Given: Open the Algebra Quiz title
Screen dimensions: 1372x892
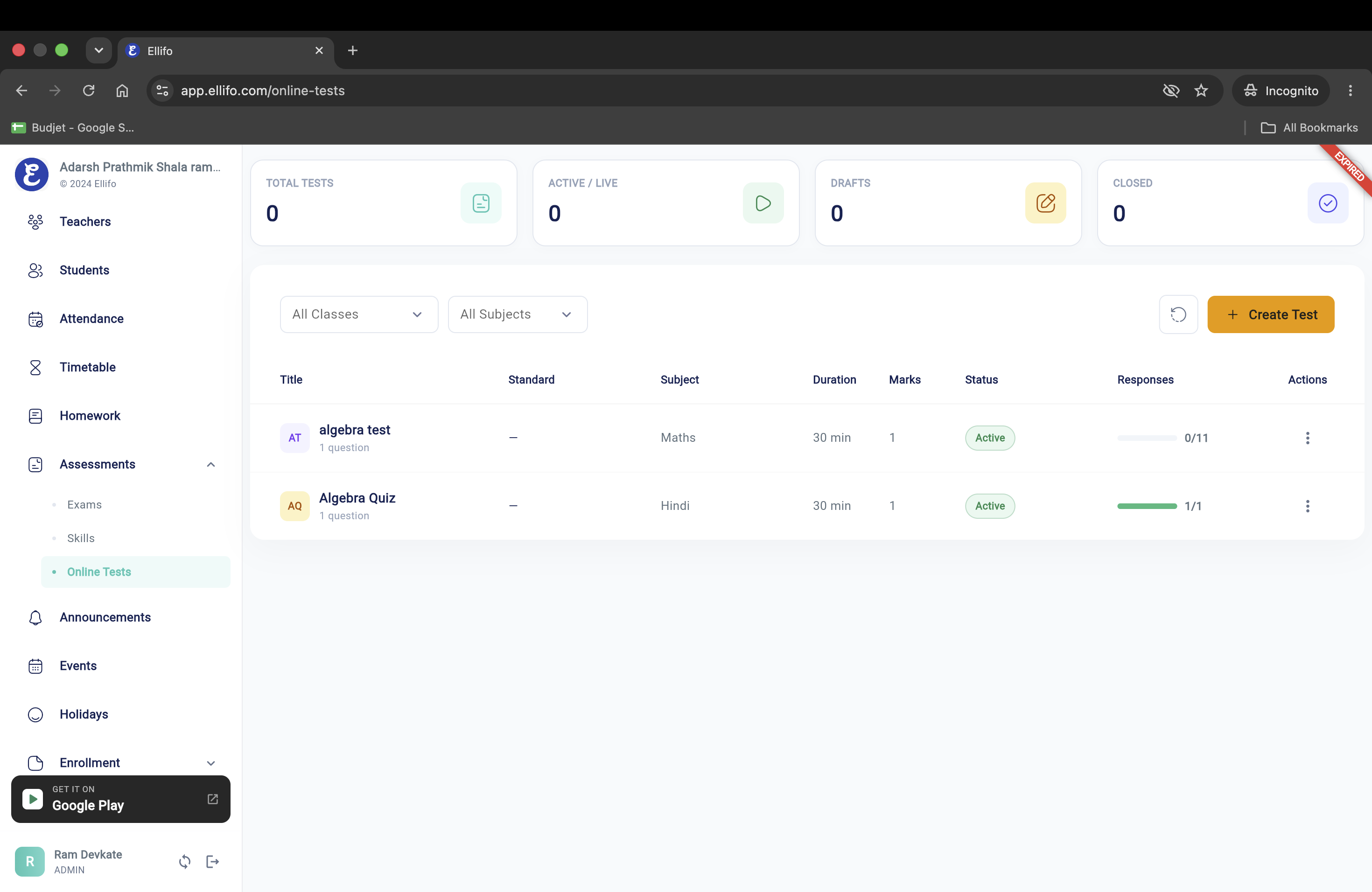Looking at the screenshot, I should click(357, 497).
